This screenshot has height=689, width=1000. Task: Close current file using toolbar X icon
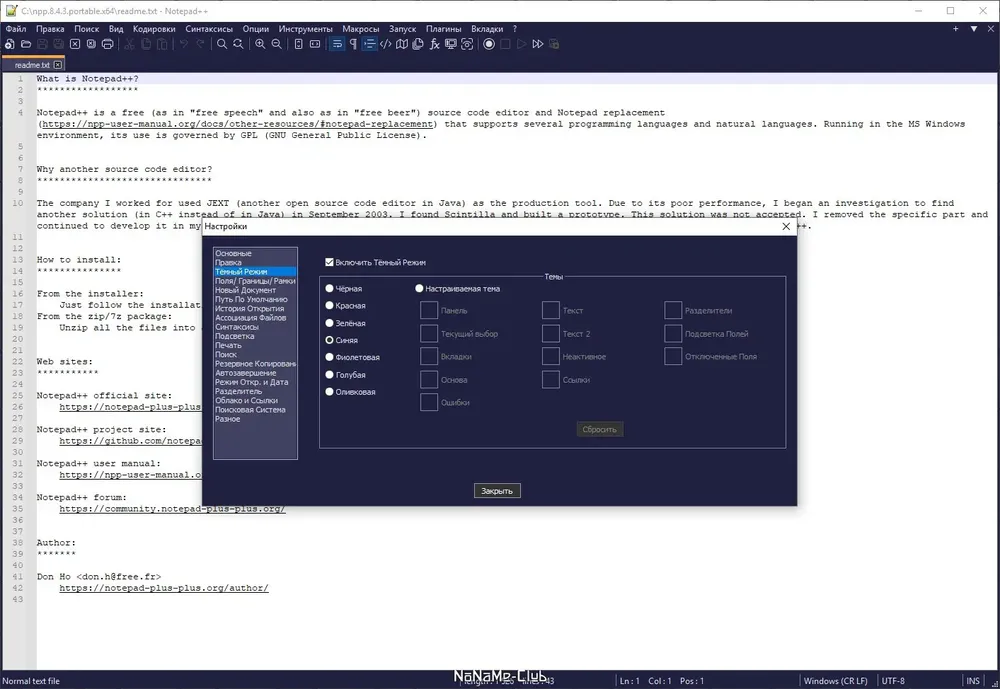(75, 44)
